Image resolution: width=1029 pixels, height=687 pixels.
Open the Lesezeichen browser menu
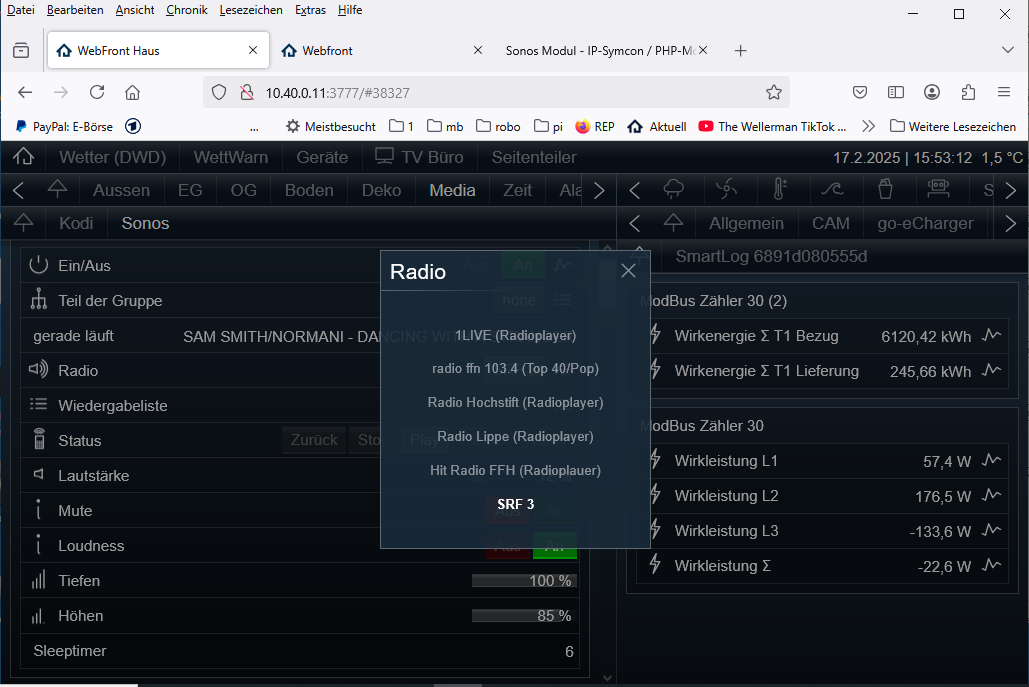(x=251, y=10)
